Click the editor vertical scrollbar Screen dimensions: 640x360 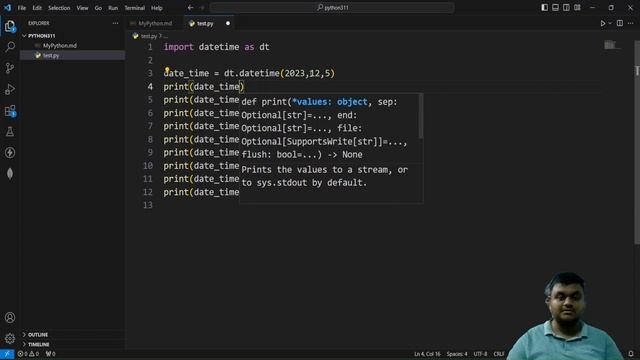[x=637, y=143]
